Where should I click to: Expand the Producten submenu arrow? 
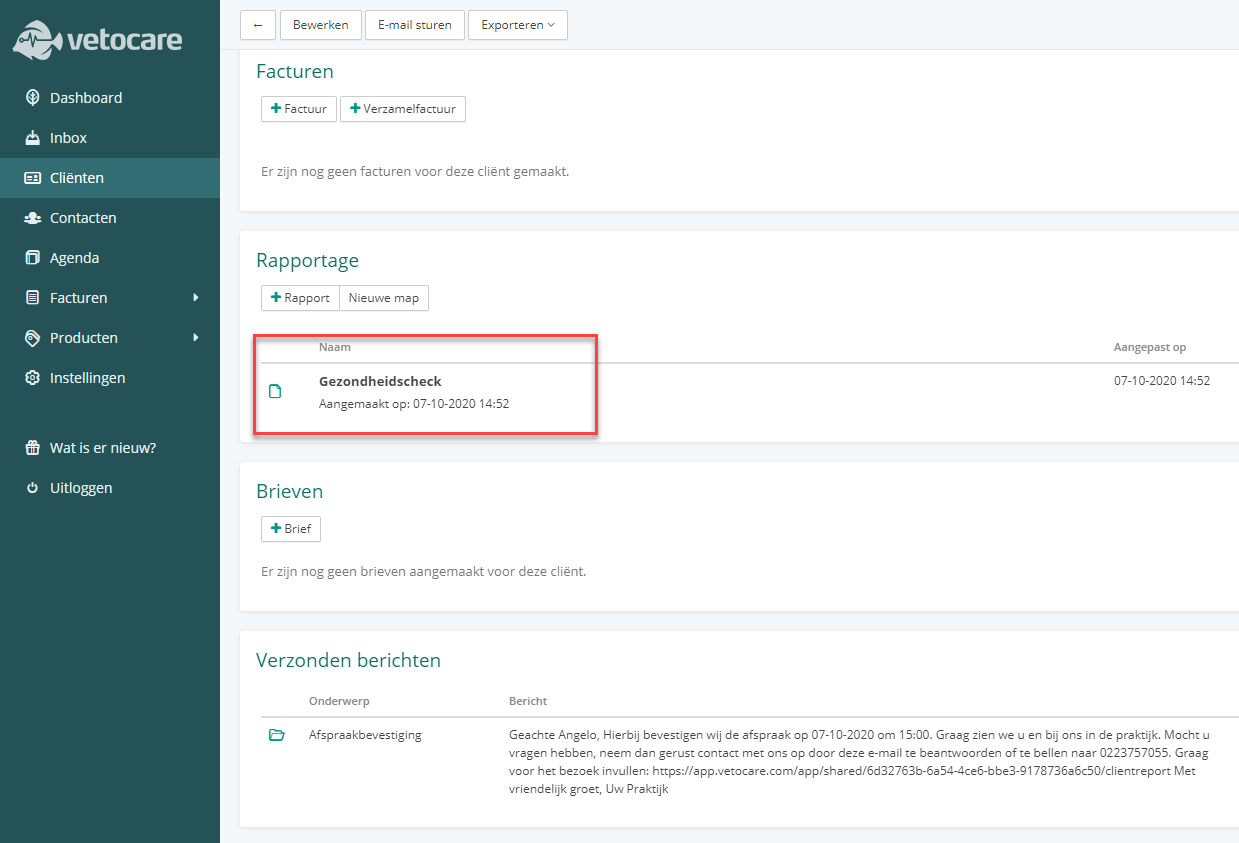click(196, 338)
